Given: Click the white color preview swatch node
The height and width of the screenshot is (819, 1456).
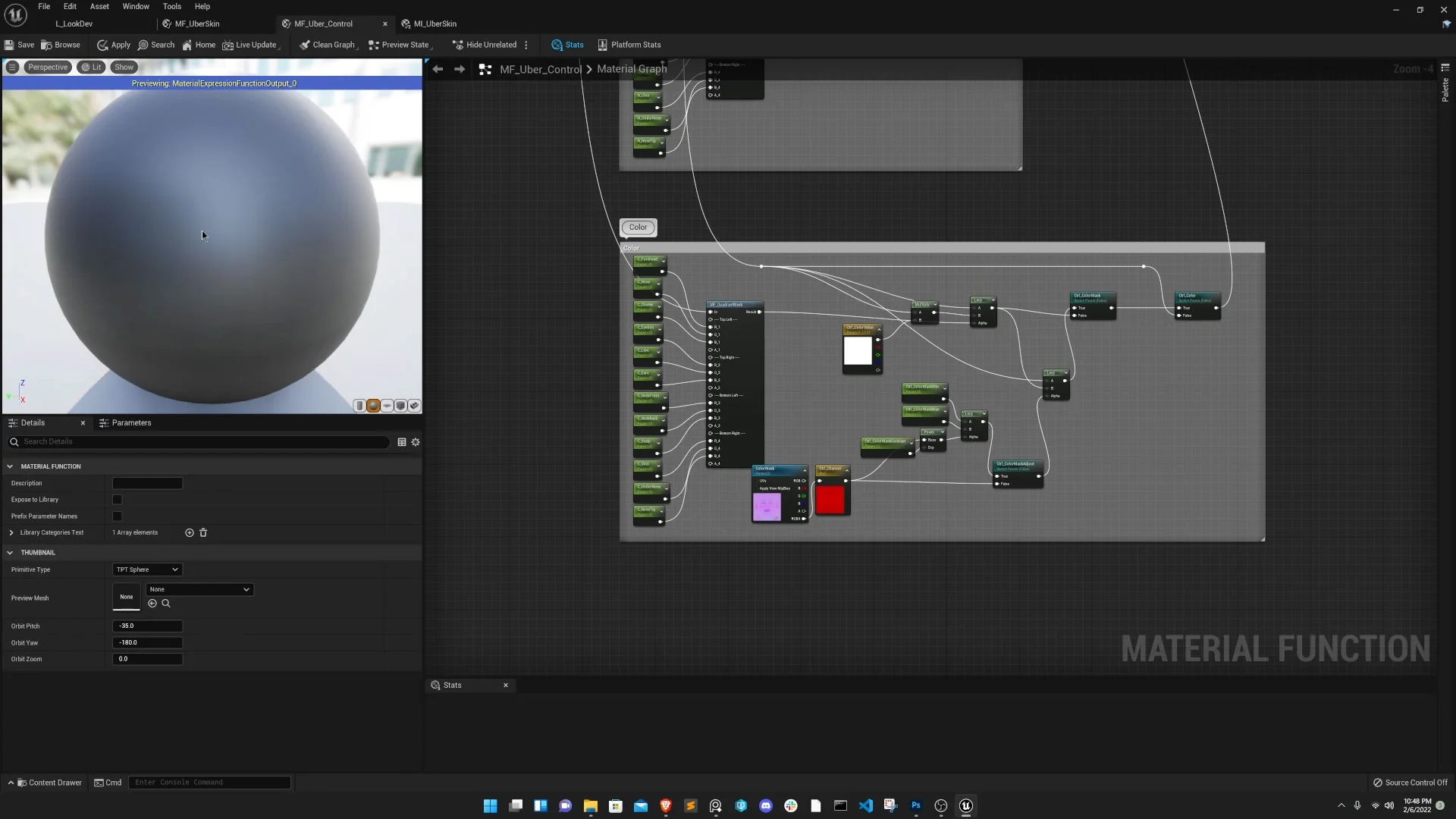Looking at the screenshot, I should point(858,352).
